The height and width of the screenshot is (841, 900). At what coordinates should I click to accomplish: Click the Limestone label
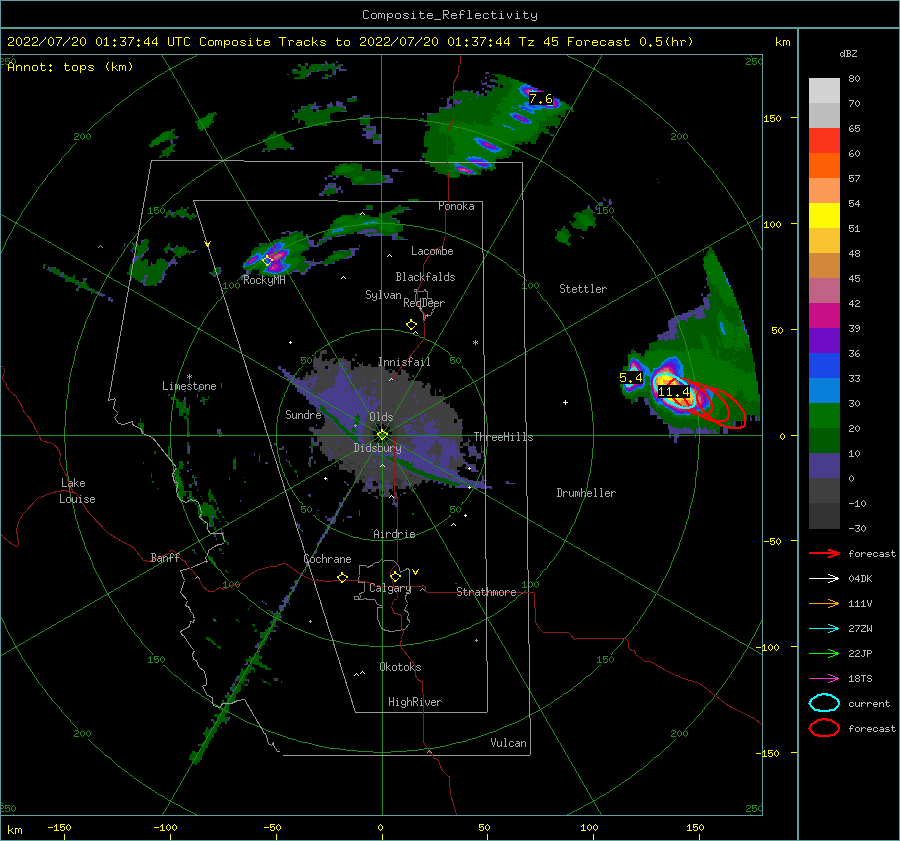coord(189,386)
